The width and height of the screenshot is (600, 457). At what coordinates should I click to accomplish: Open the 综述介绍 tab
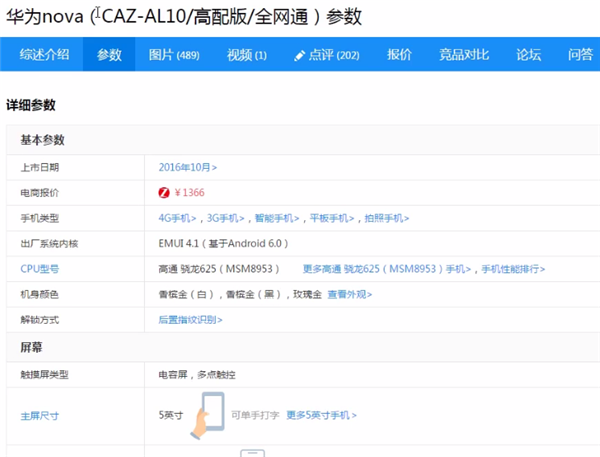pyautogui.click(x=44, y=54)
